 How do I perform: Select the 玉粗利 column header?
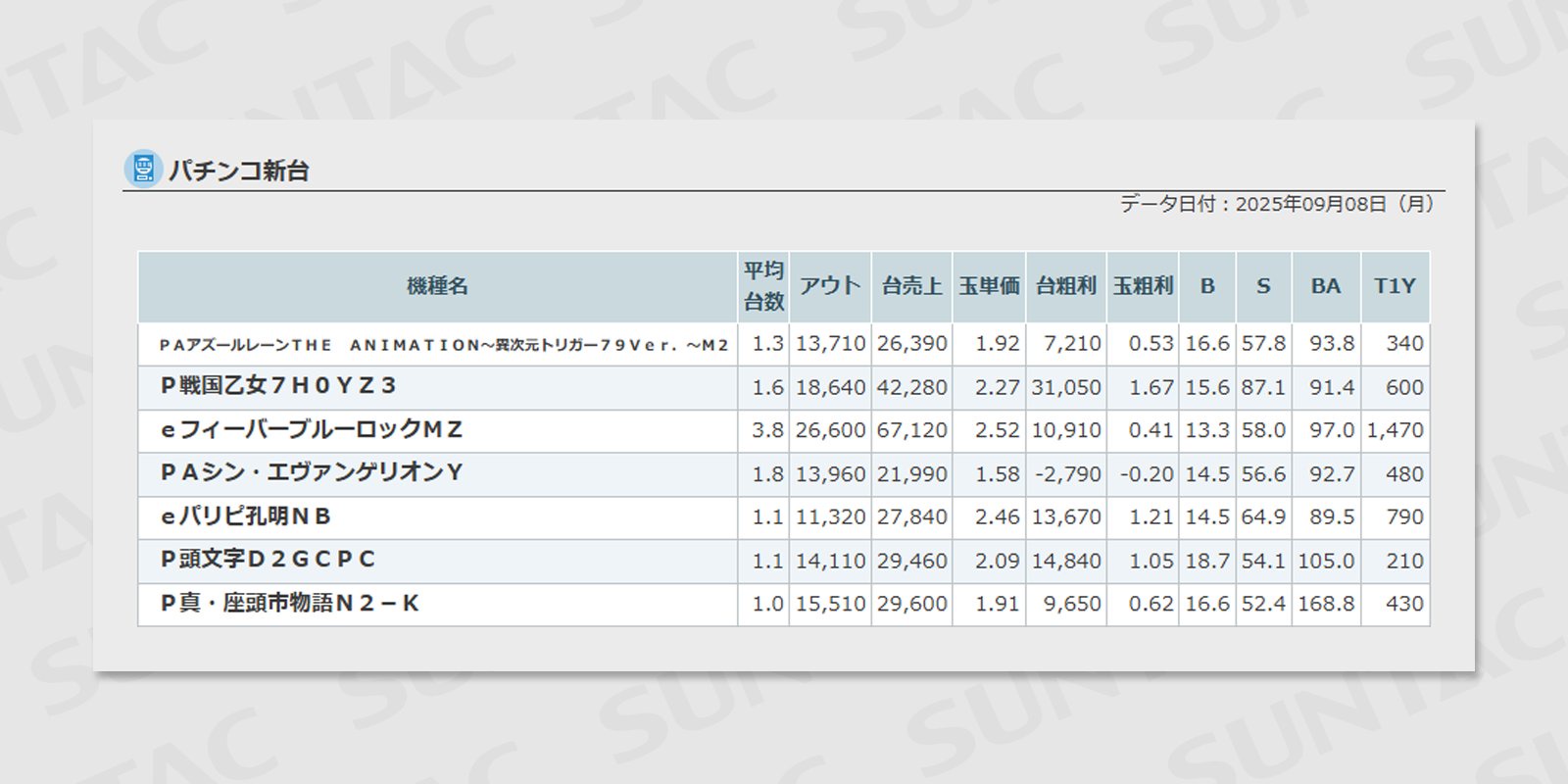click(1143, 286)
